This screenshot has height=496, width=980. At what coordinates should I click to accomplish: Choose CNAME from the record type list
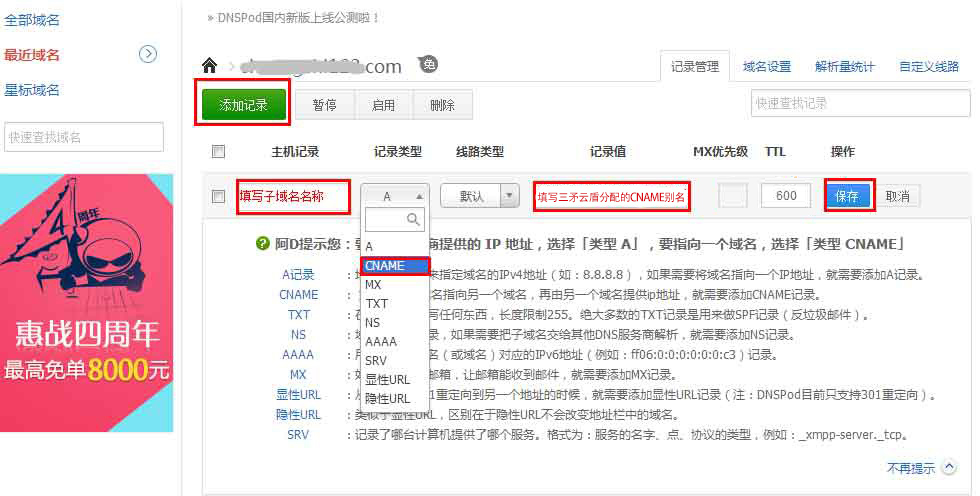coord(396,266)
